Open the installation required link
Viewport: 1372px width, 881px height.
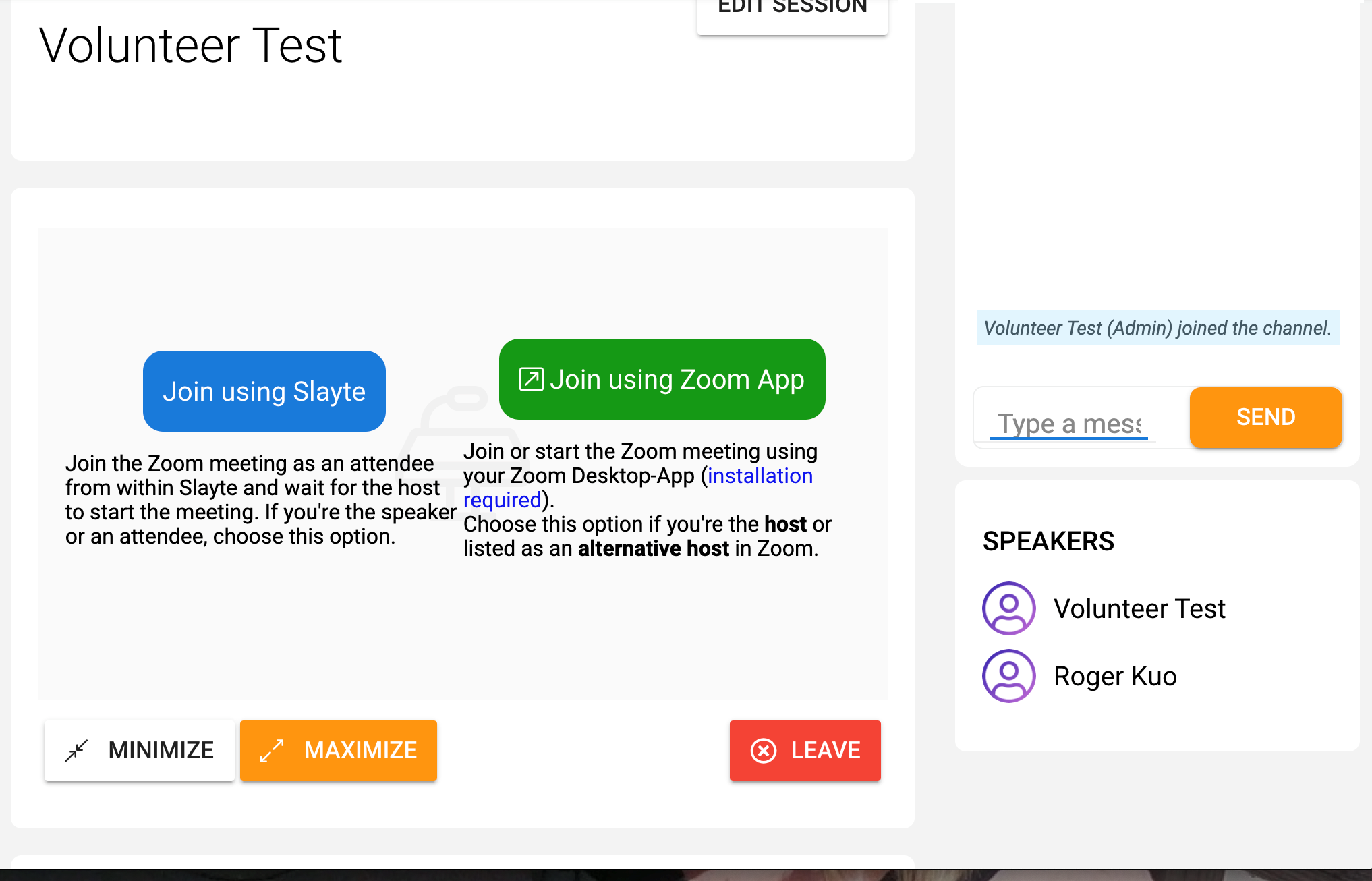pos(637,488)
